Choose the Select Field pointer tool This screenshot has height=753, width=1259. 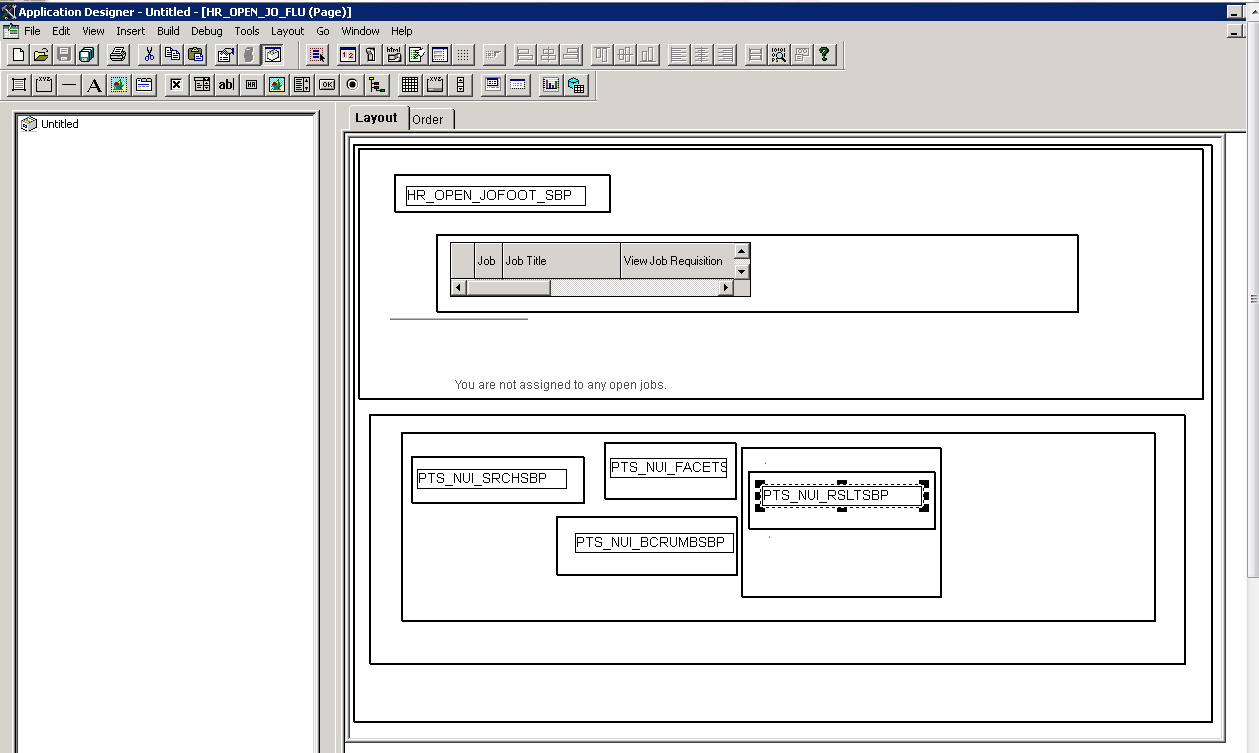click(x=317, y=54)
